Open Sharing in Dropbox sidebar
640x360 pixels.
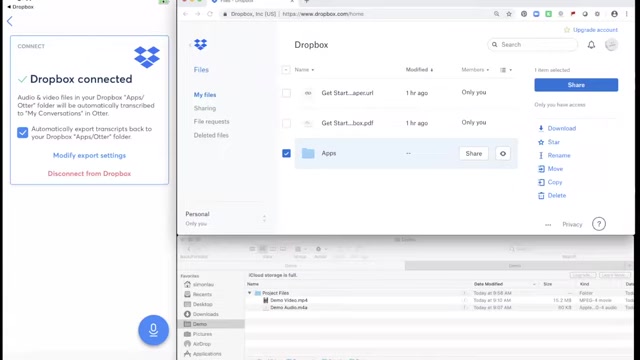(x=205, y=108)
